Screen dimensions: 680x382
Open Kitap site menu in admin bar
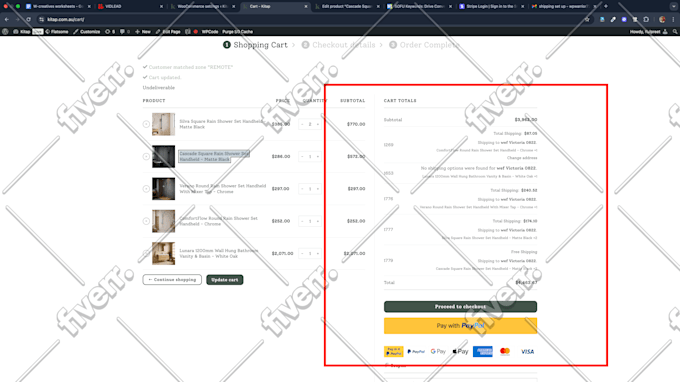point(22,32)
